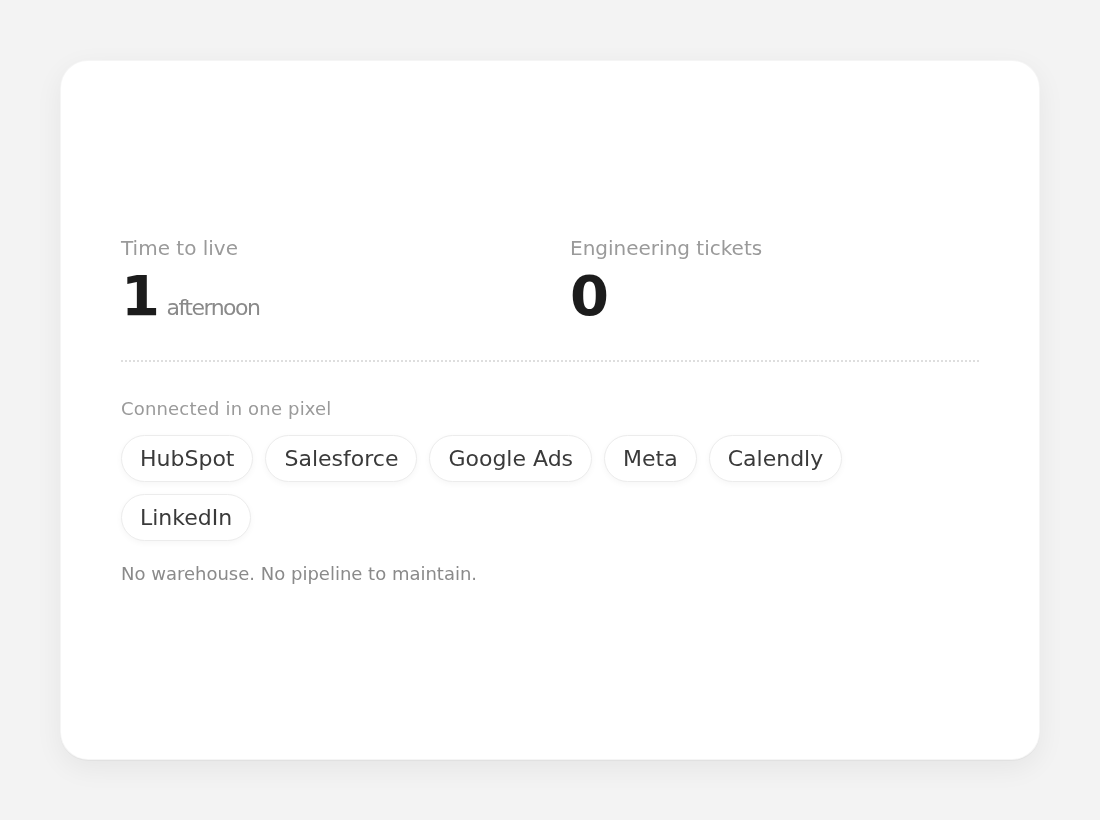Click the "No pipeline to maintain." sentence
This screenshot has height=820, width=1100.
[x=368, y=574]
